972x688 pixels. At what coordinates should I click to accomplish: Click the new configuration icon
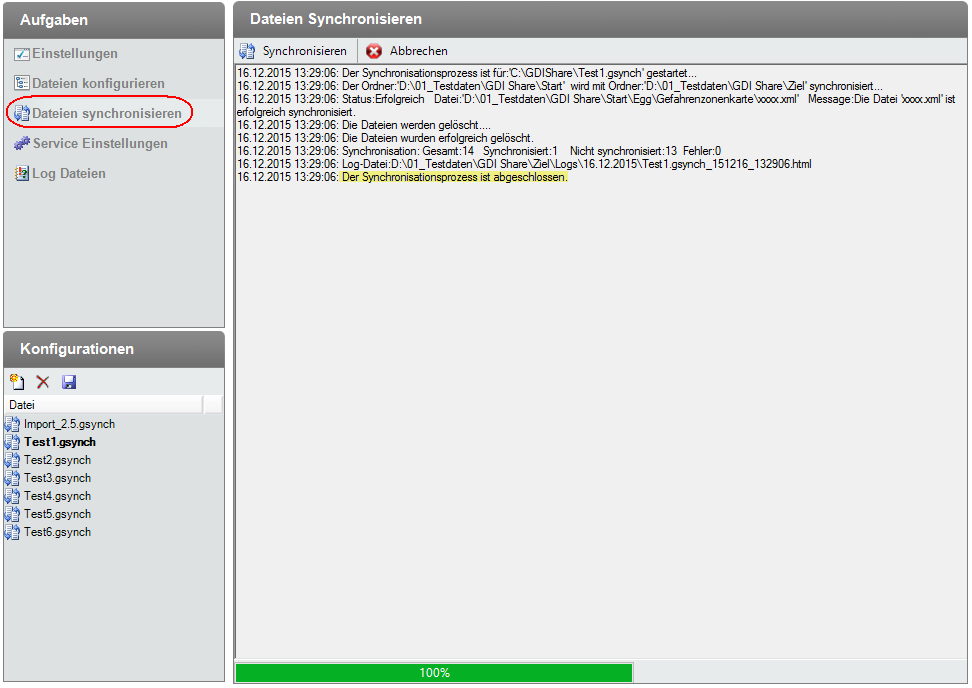17,382
